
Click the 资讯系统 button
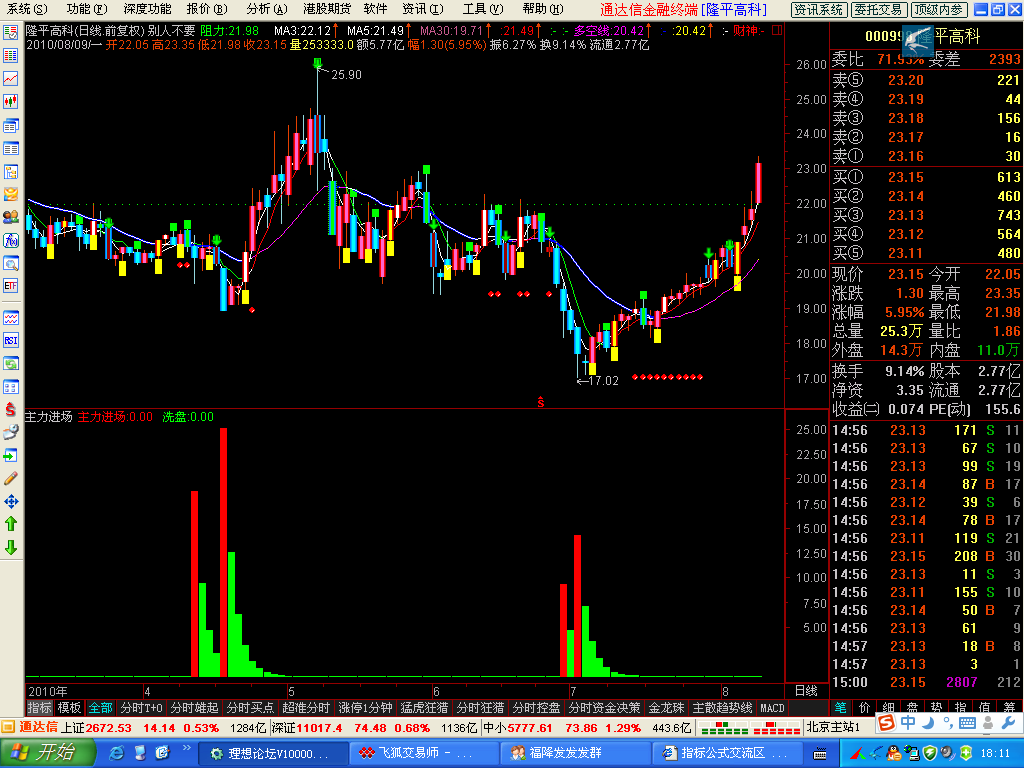coord(819,10)
